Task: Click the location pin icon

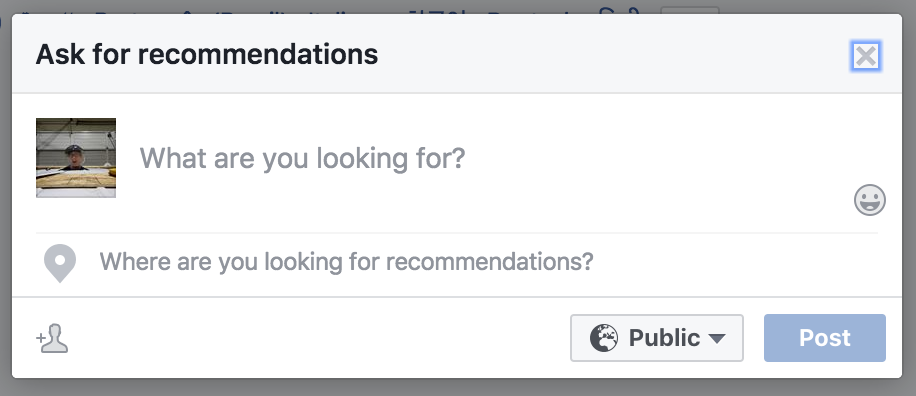Action: (60, 263)
